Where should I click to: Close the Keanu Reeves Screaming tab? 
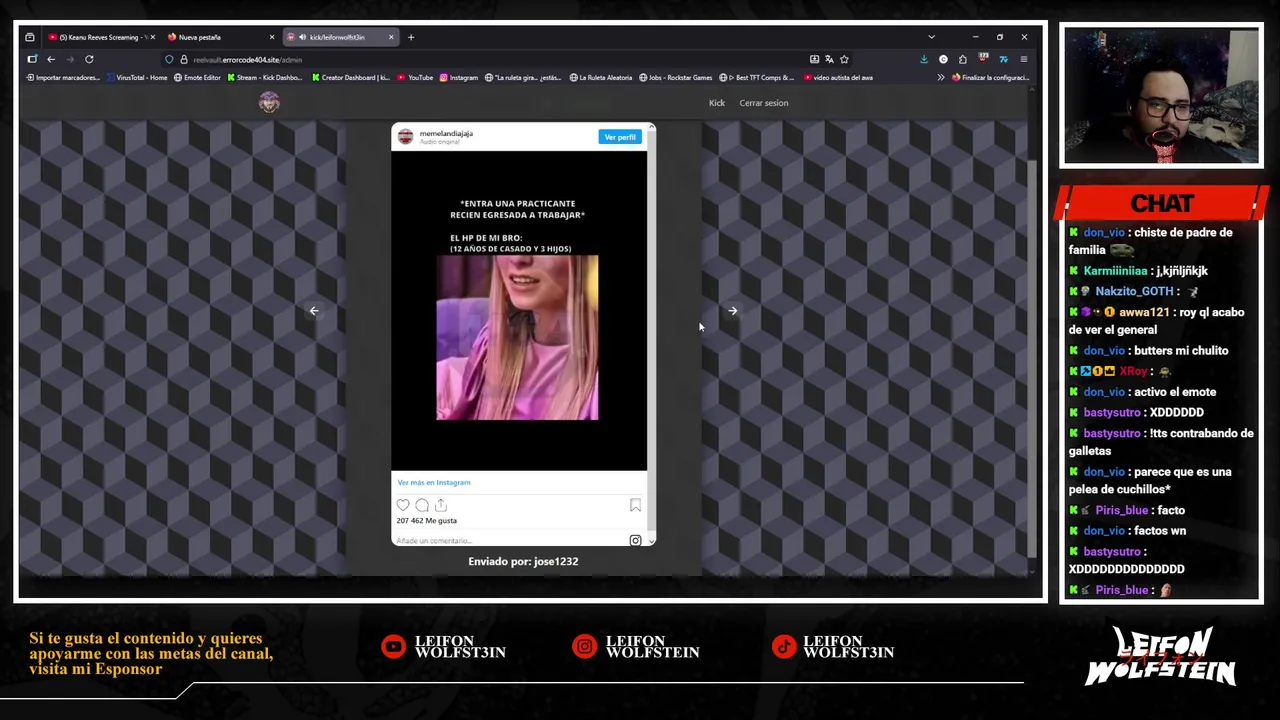(152, 37)
